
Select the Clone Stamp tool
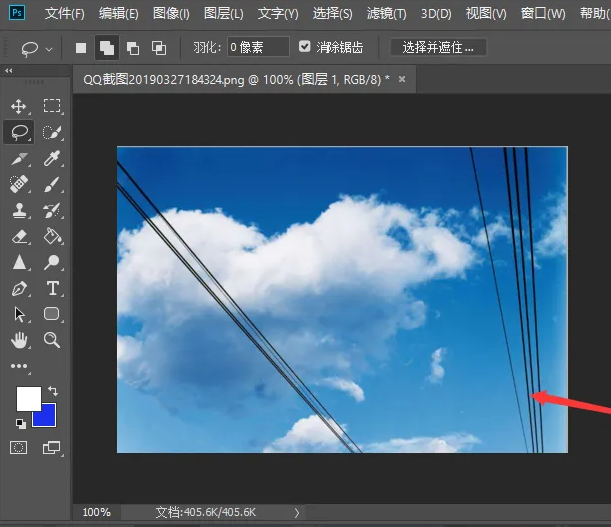[x=19, y=211]
